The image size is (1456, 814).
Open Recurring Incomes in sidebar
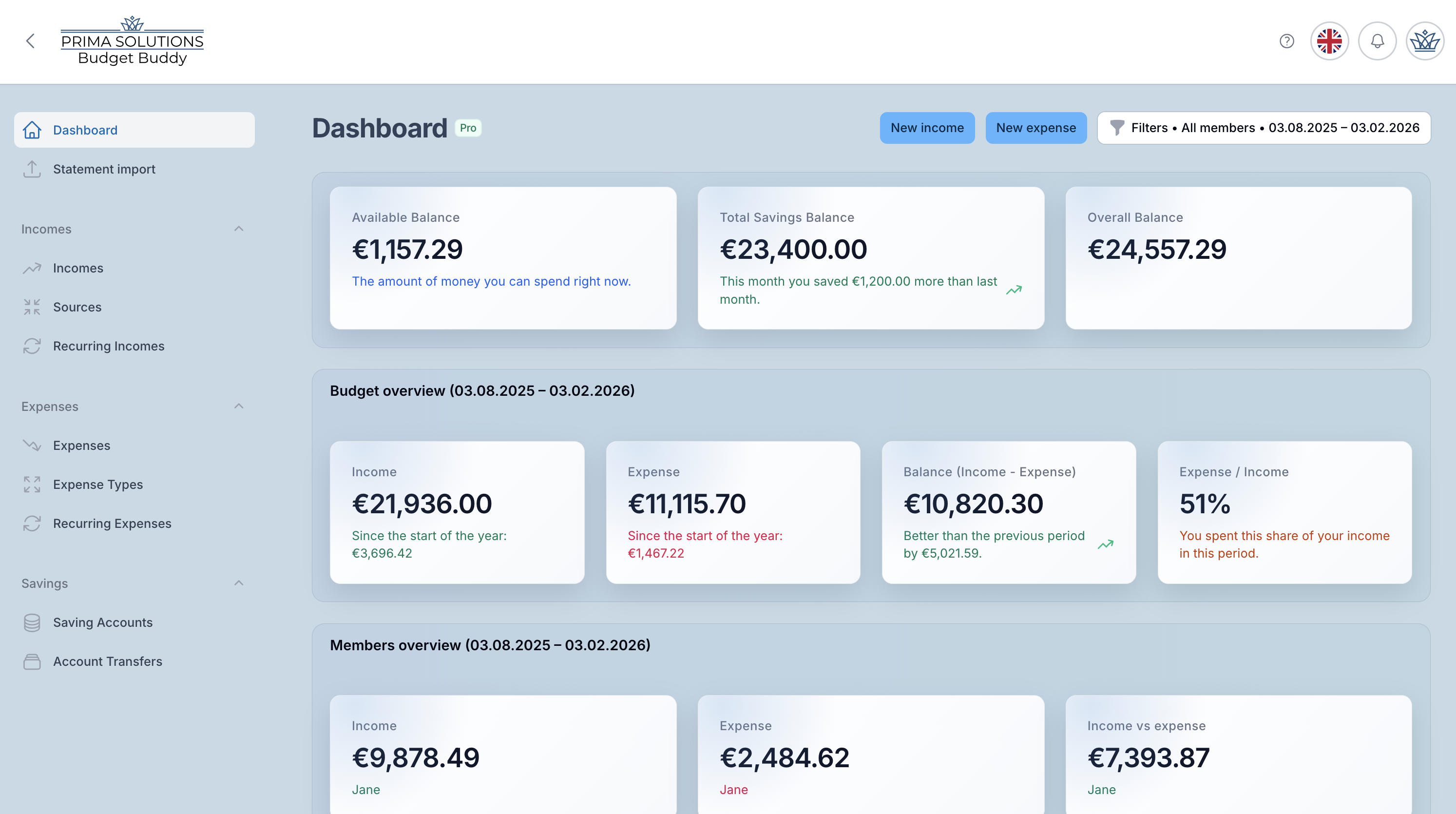(x=109, y=346)
